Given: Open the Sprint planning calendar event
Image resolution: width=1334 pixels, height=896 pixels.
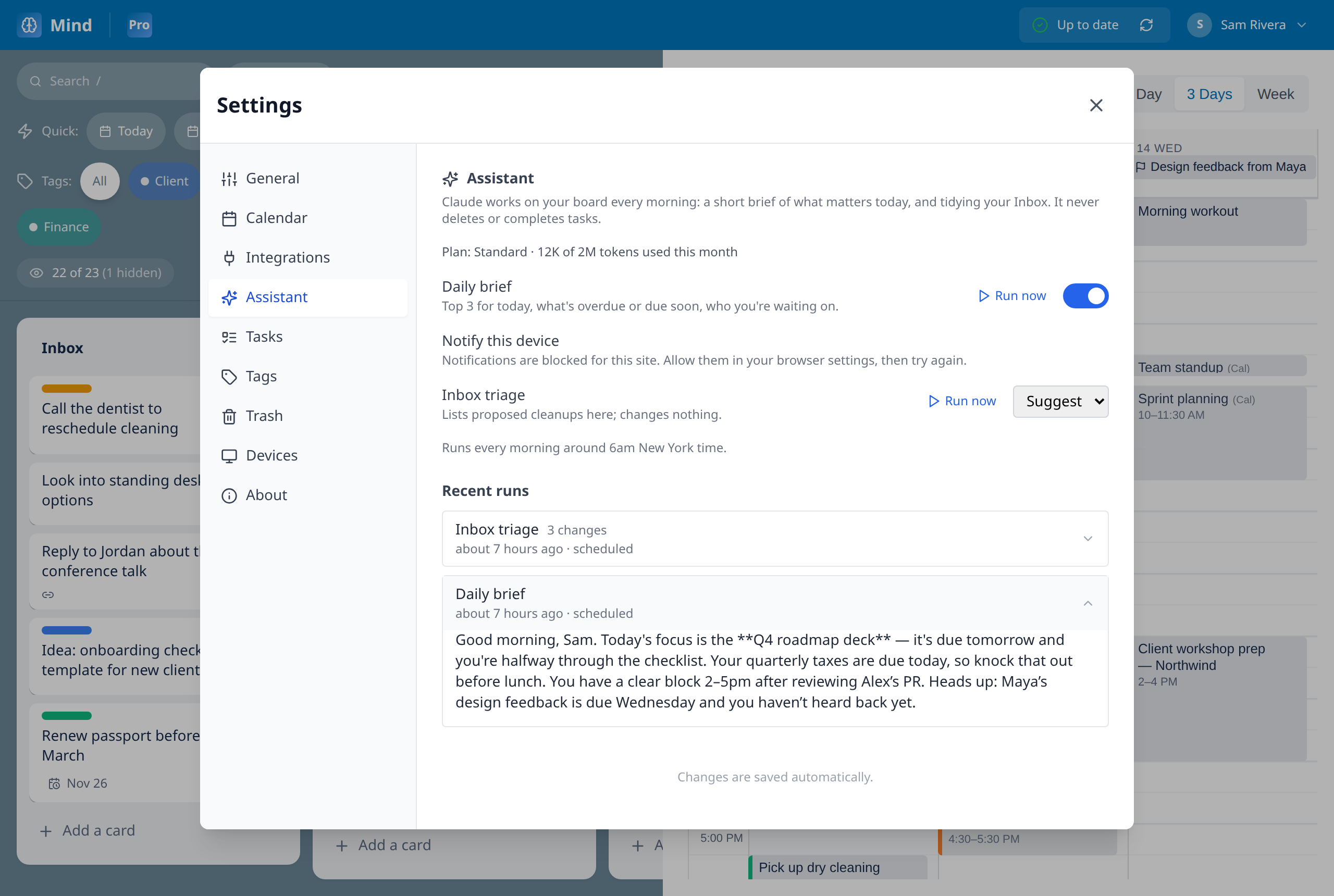Looking at the screenshot, I should [x=1220, y=432].
